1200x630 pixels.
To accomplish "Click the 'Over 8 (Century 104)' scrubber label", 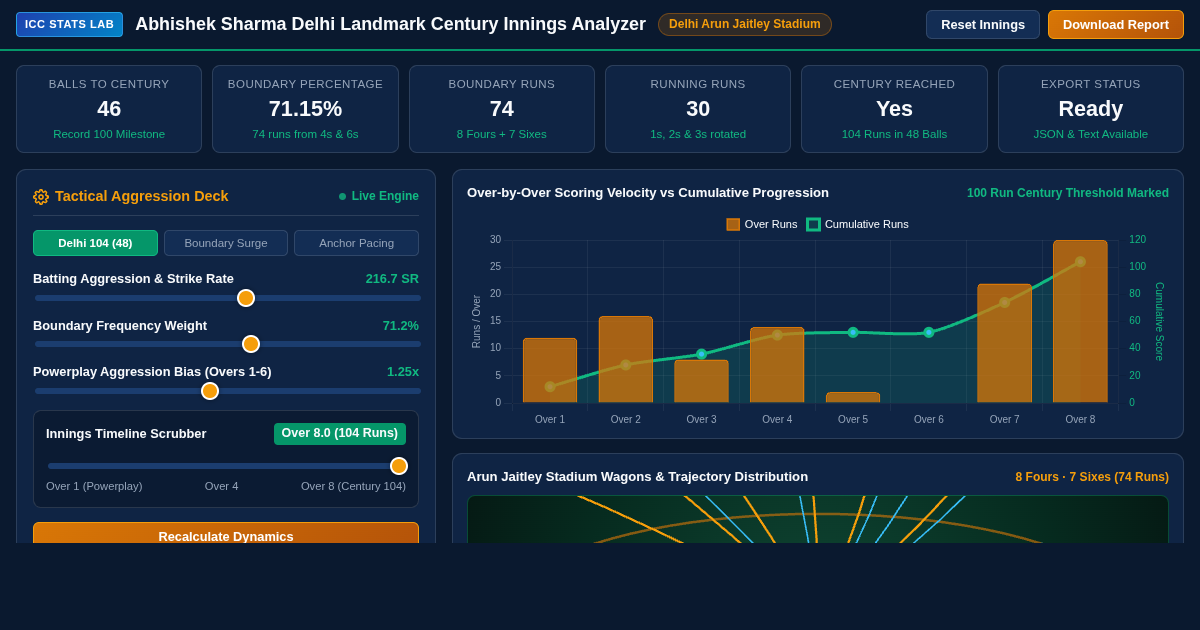I will pos(353,486).
